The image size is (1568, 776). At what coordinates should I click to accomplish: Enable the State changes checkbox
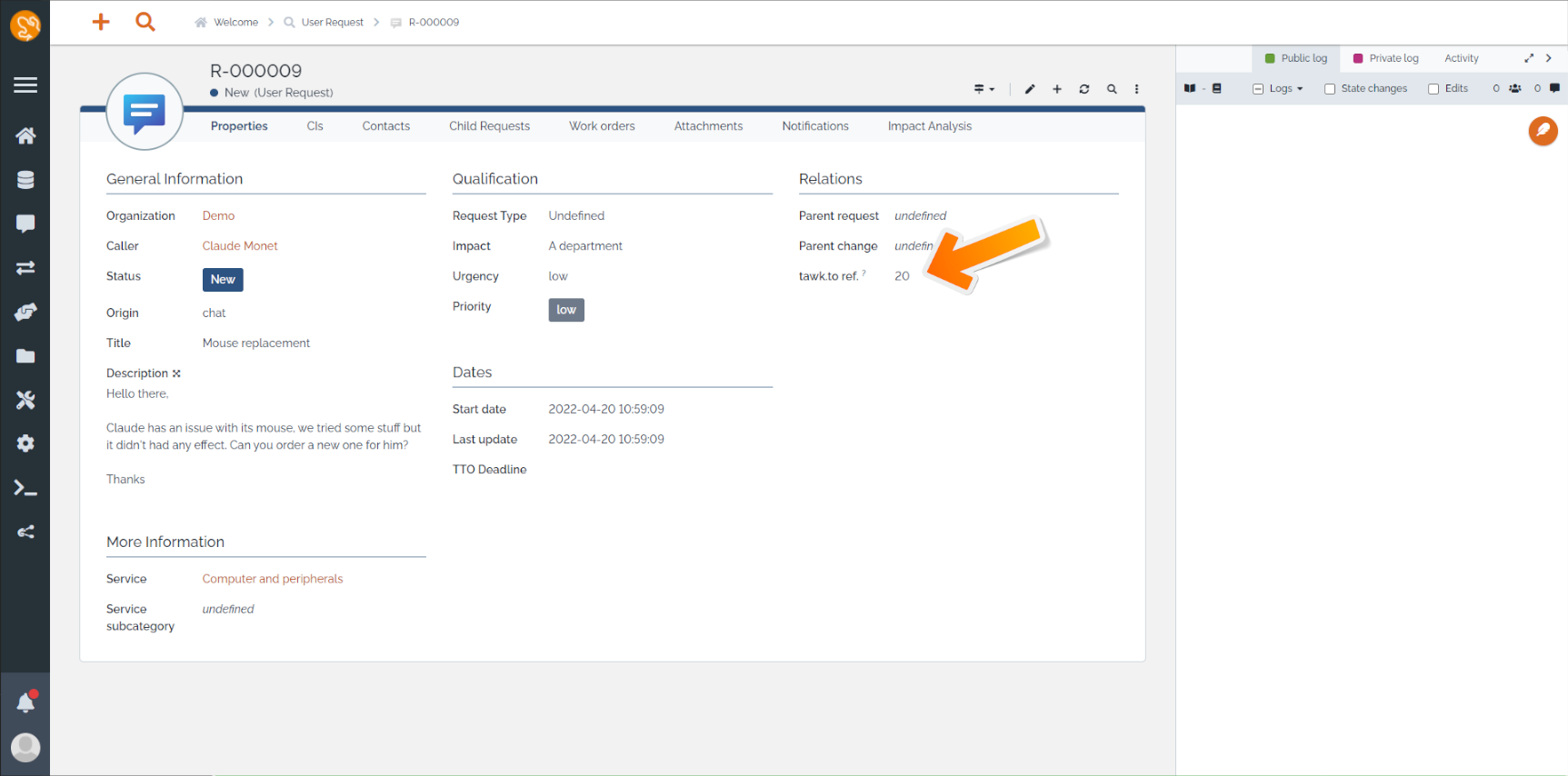point(1330,89)
